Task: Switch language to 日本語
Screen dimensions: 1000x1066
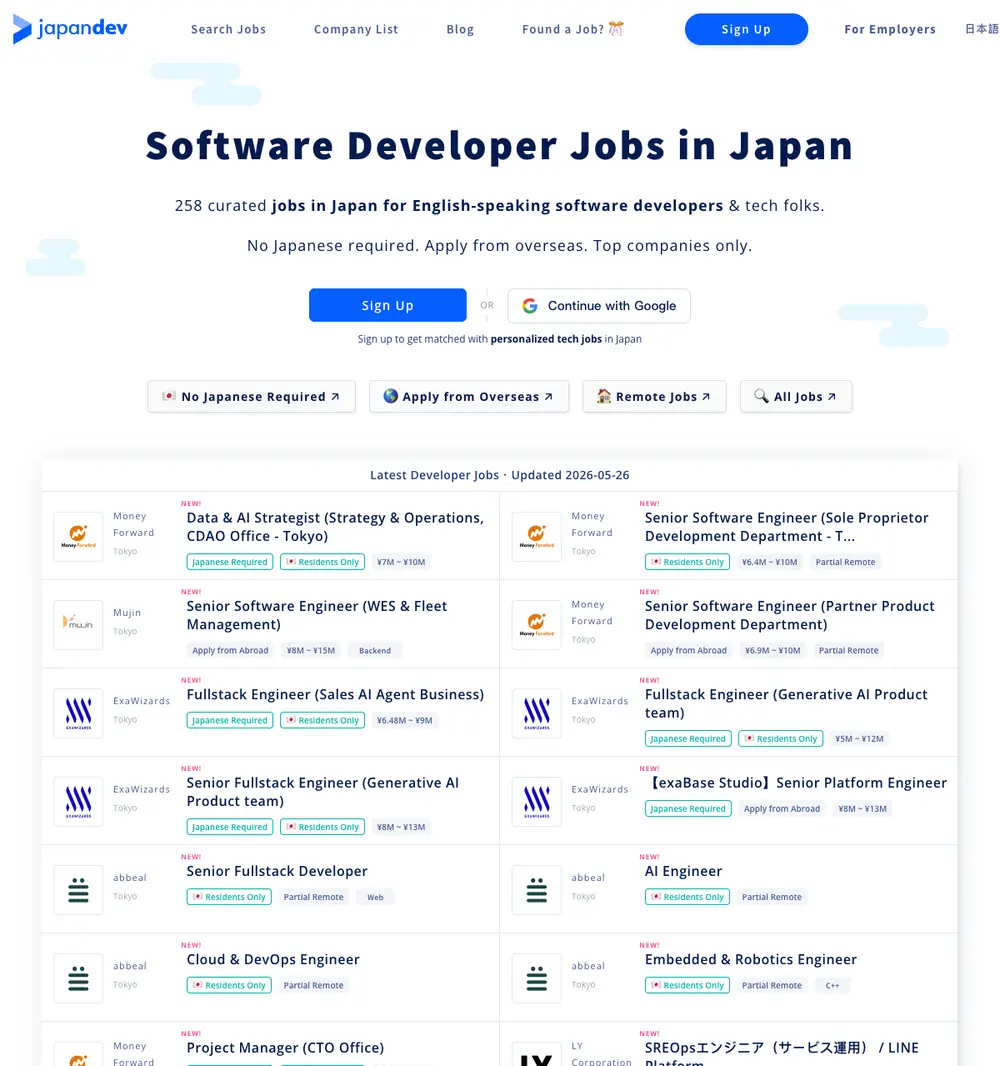Action: (981, 29)
